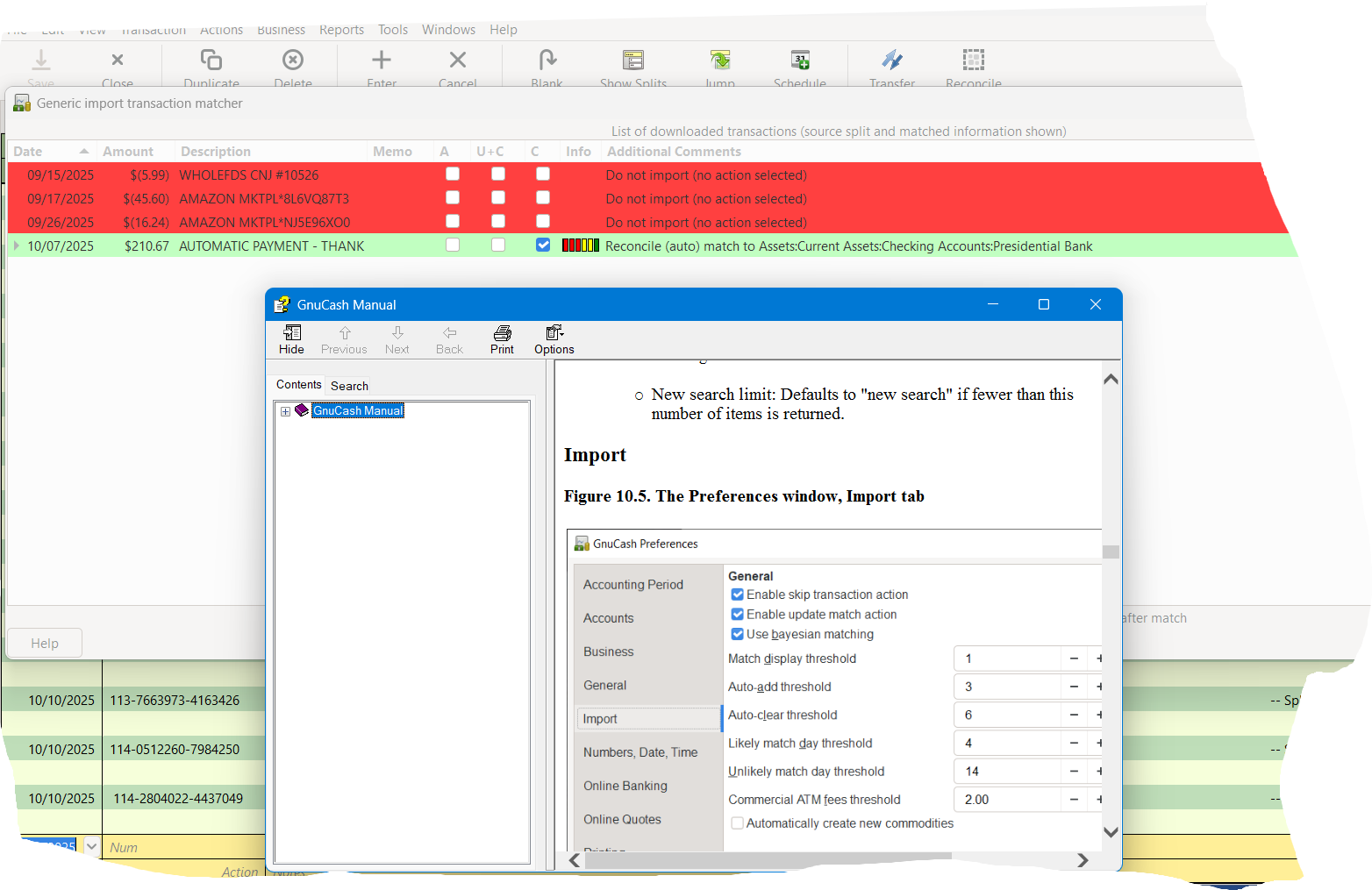The image size is (1372, 890).
Task: Open the Schedule transaction icon
Action: point(799,61)
